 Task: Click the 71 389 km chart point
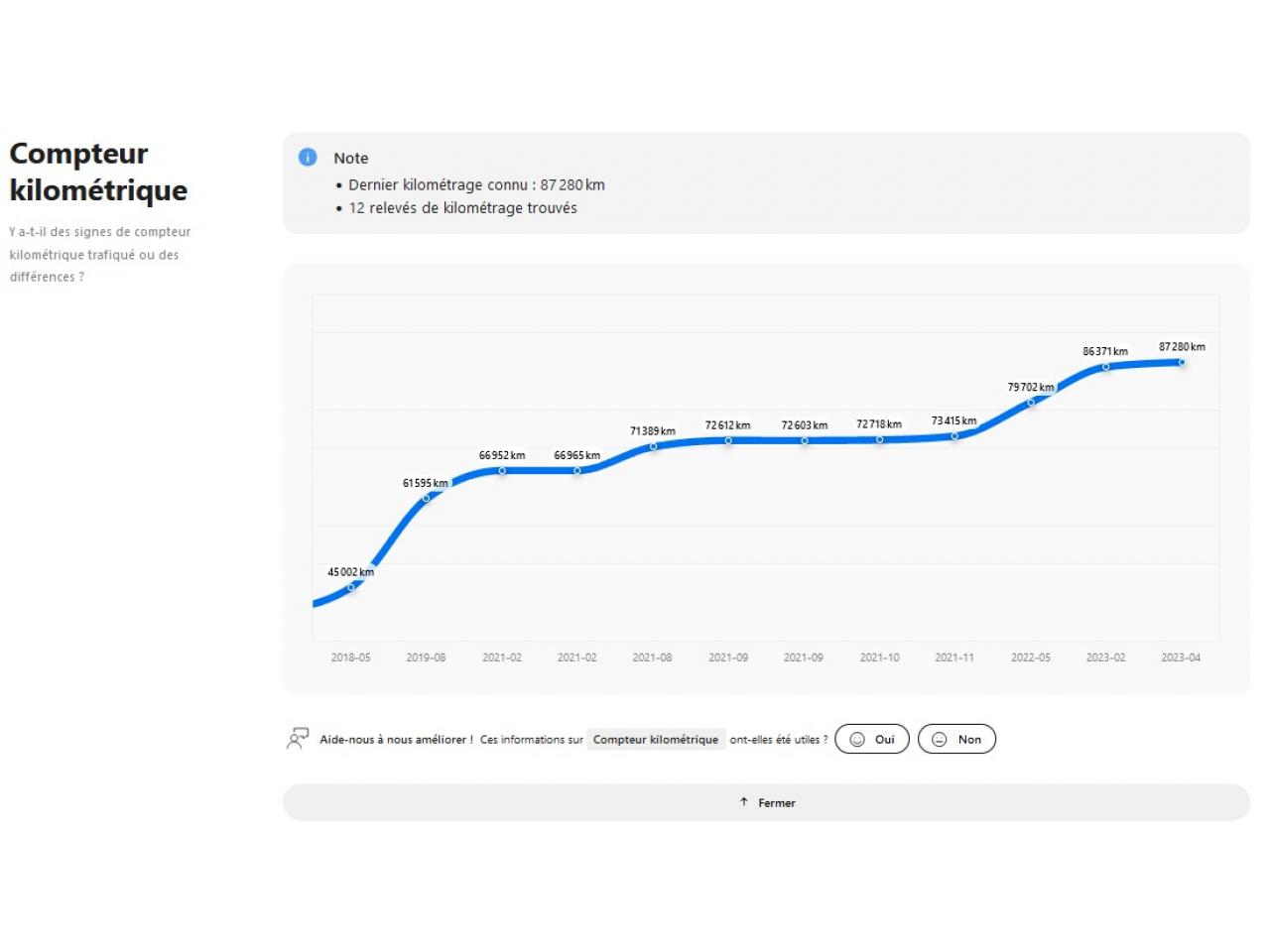(x=653, y=446)
